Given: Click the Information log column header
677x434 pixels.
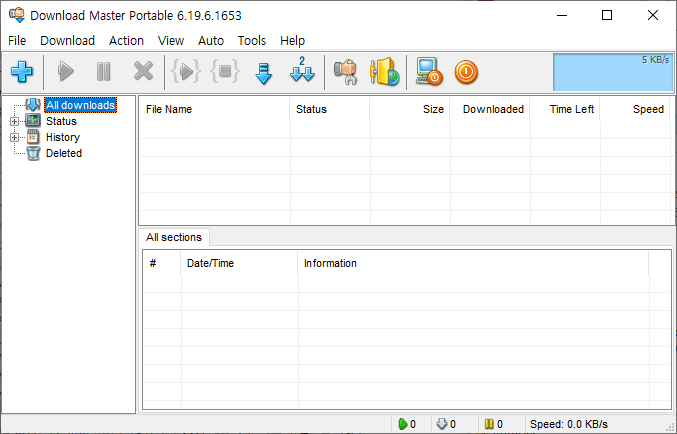Looking at the screenshot, I should pos(473,263).
